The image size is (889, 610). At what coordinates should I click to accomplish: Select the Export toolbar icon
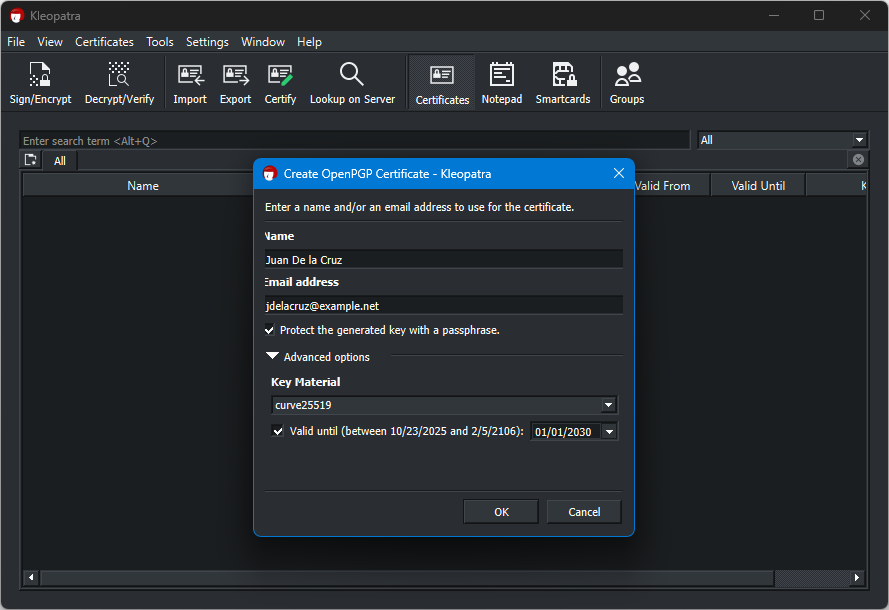pyautogui.click(x=235, y=83)
